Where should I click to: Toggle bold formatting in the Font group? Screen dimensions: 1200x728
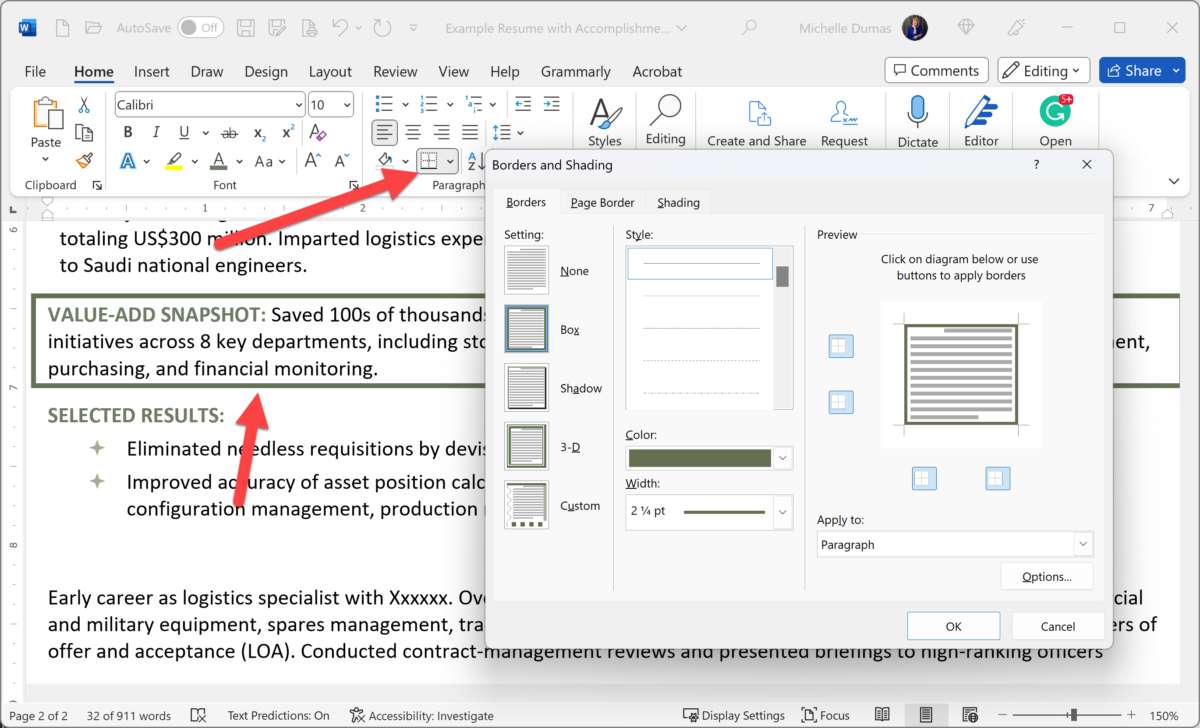coord(127,131)
